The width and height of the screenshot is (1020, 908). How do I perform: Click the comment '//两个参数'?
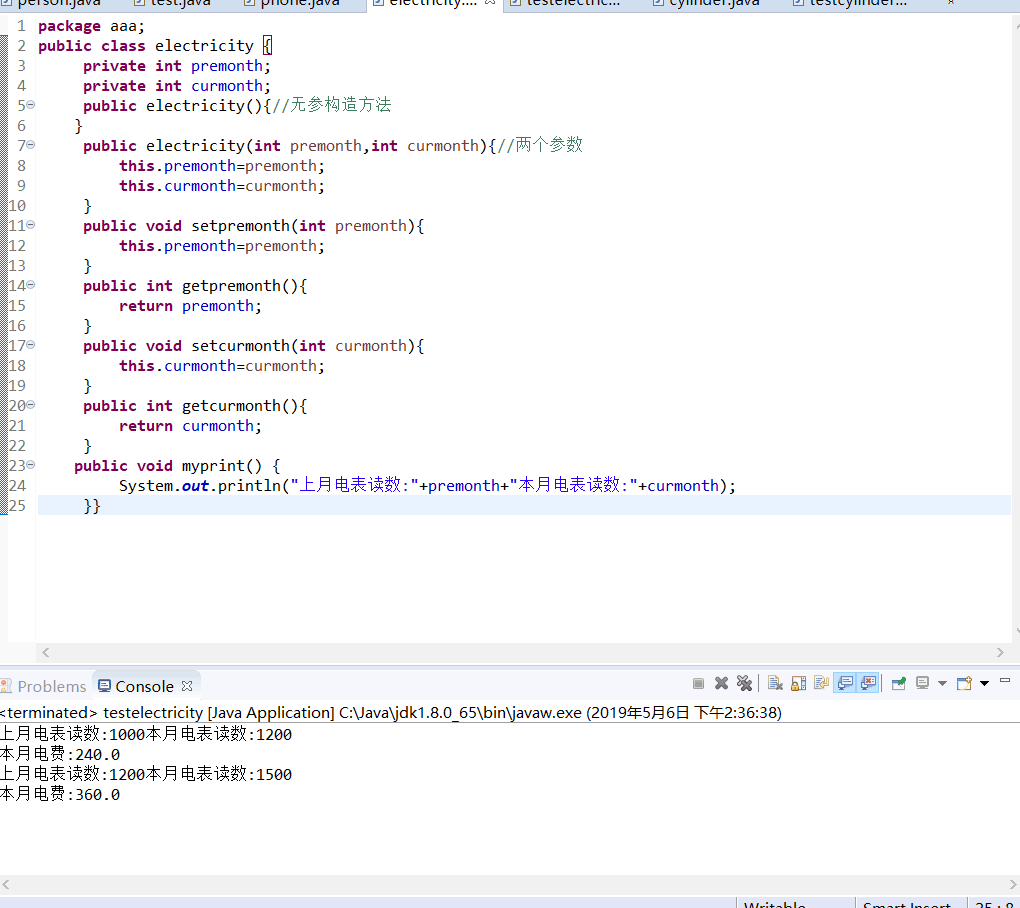coord(540,145)
